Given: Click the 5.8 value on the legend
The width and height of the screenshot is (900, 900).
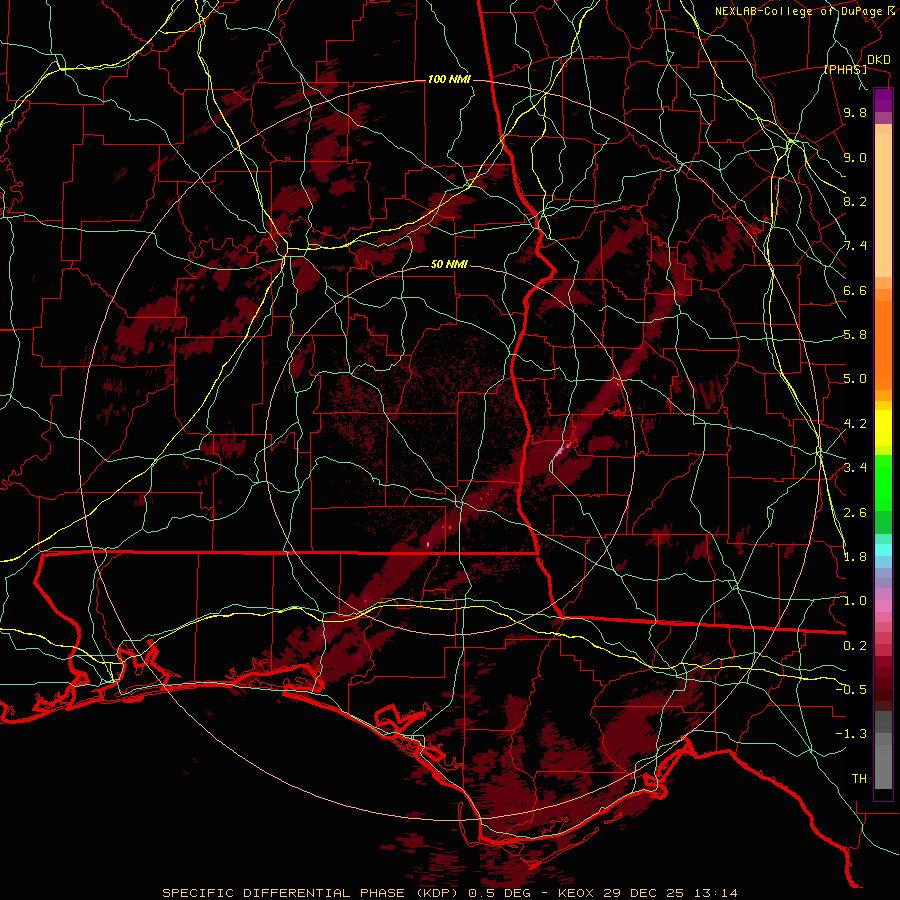Looking at the screenshot, I should 855,335.
